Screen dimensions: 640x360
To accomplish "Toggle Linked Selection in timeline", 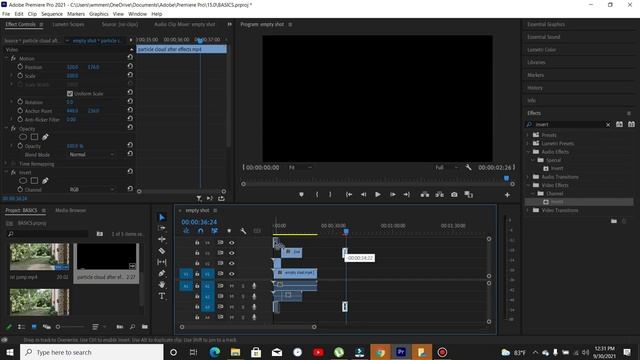I will point(214,231).
